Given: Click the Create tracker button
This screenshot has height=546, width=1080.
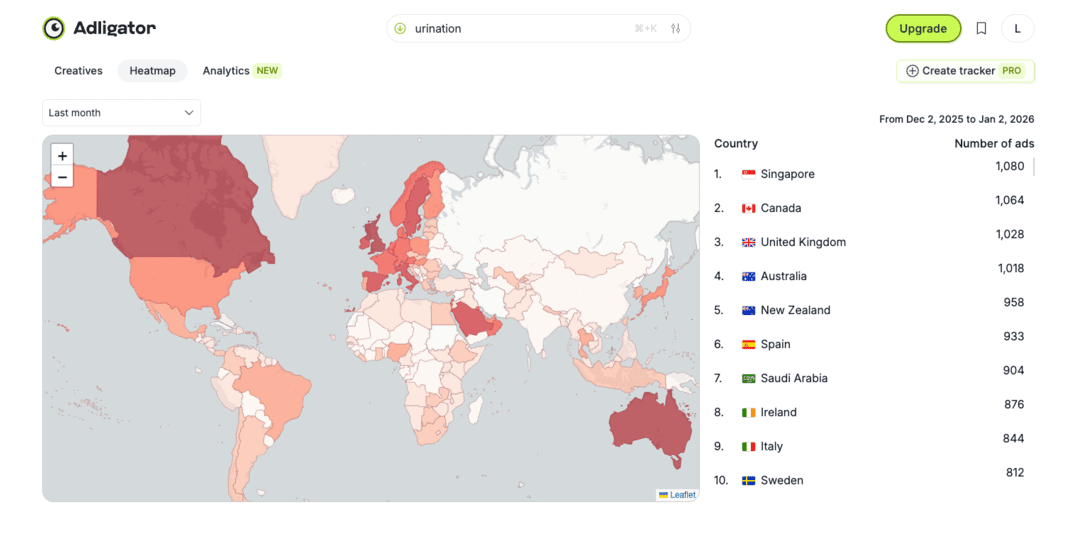Looking at the screenshot, I should [x=965, y=71].
